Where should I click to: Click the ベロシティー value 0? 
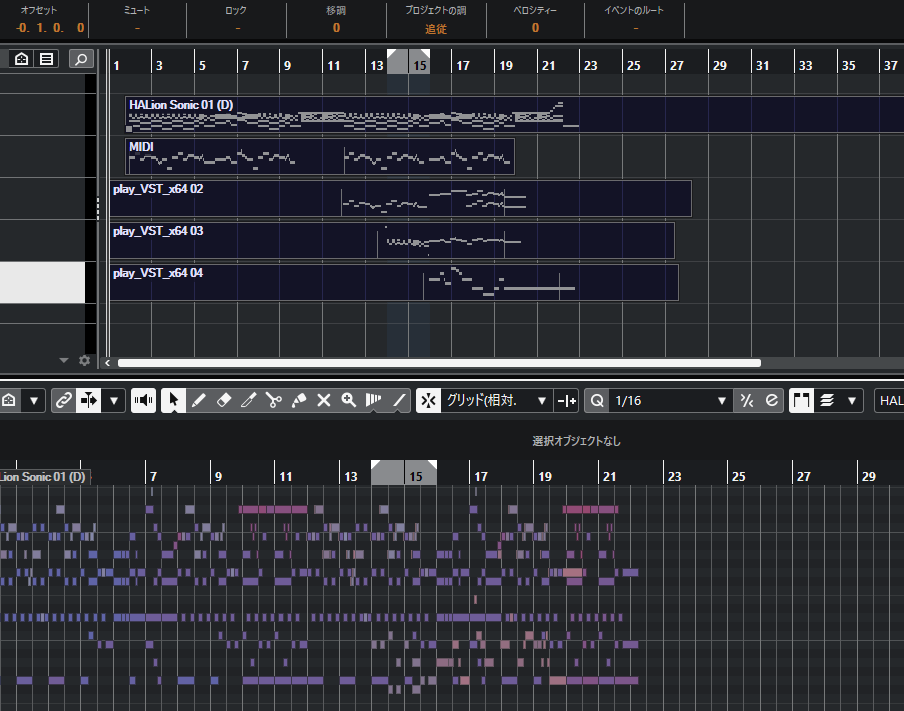[x=536, y=28]
